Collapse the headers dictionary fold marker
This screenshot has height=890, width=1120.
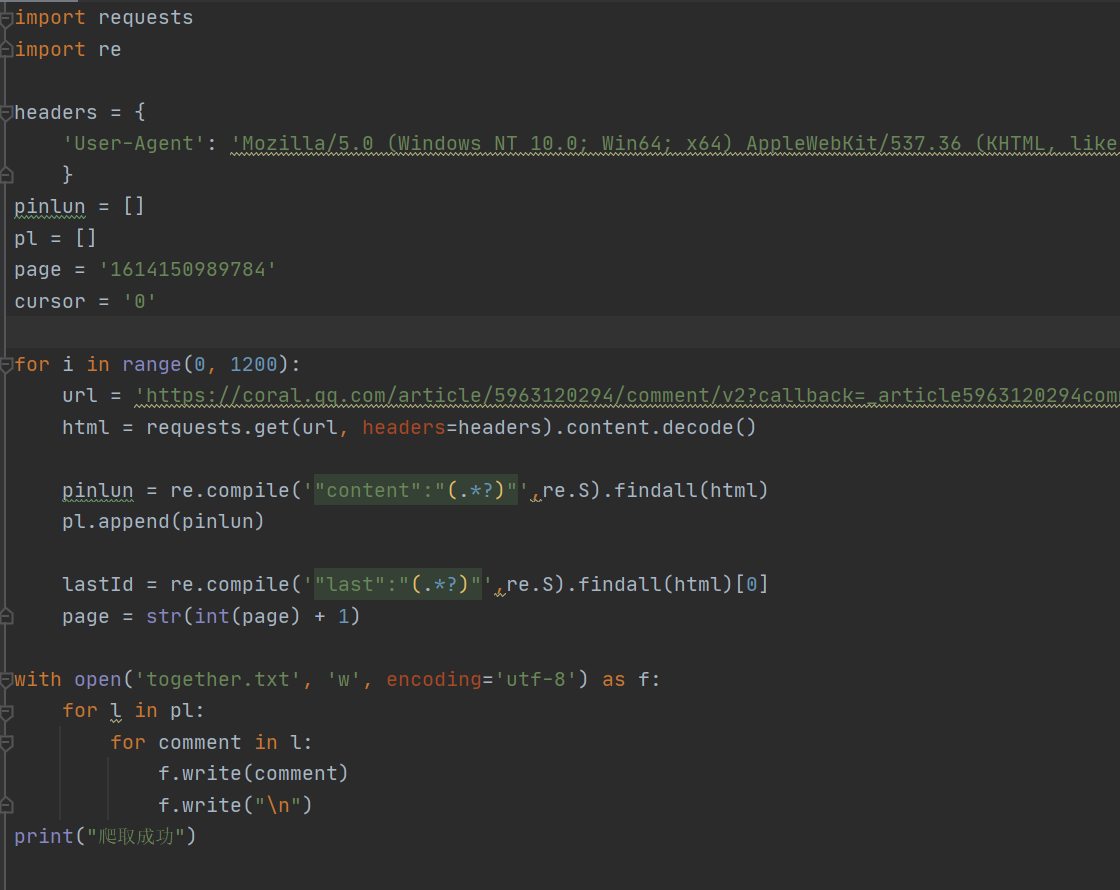(6, 112)
